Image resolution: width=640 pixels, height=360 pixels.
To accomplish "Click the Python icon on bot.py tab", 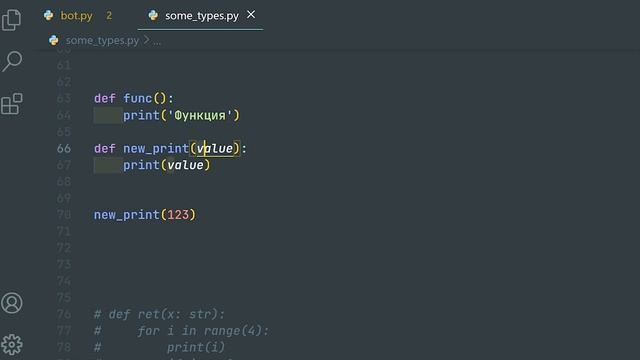I will point(49,16).
